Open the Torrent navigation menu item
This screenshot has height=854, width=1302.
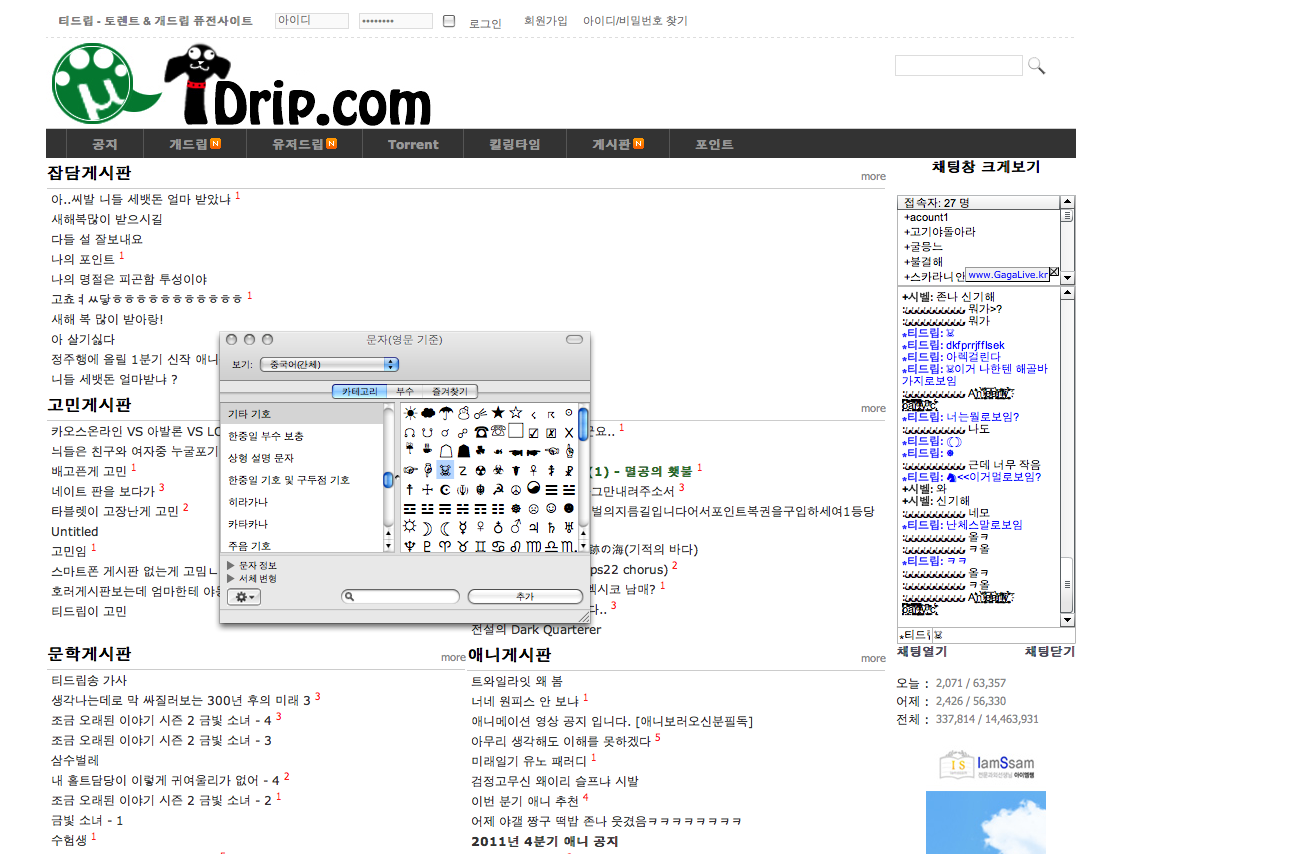(x=413, y=144)
